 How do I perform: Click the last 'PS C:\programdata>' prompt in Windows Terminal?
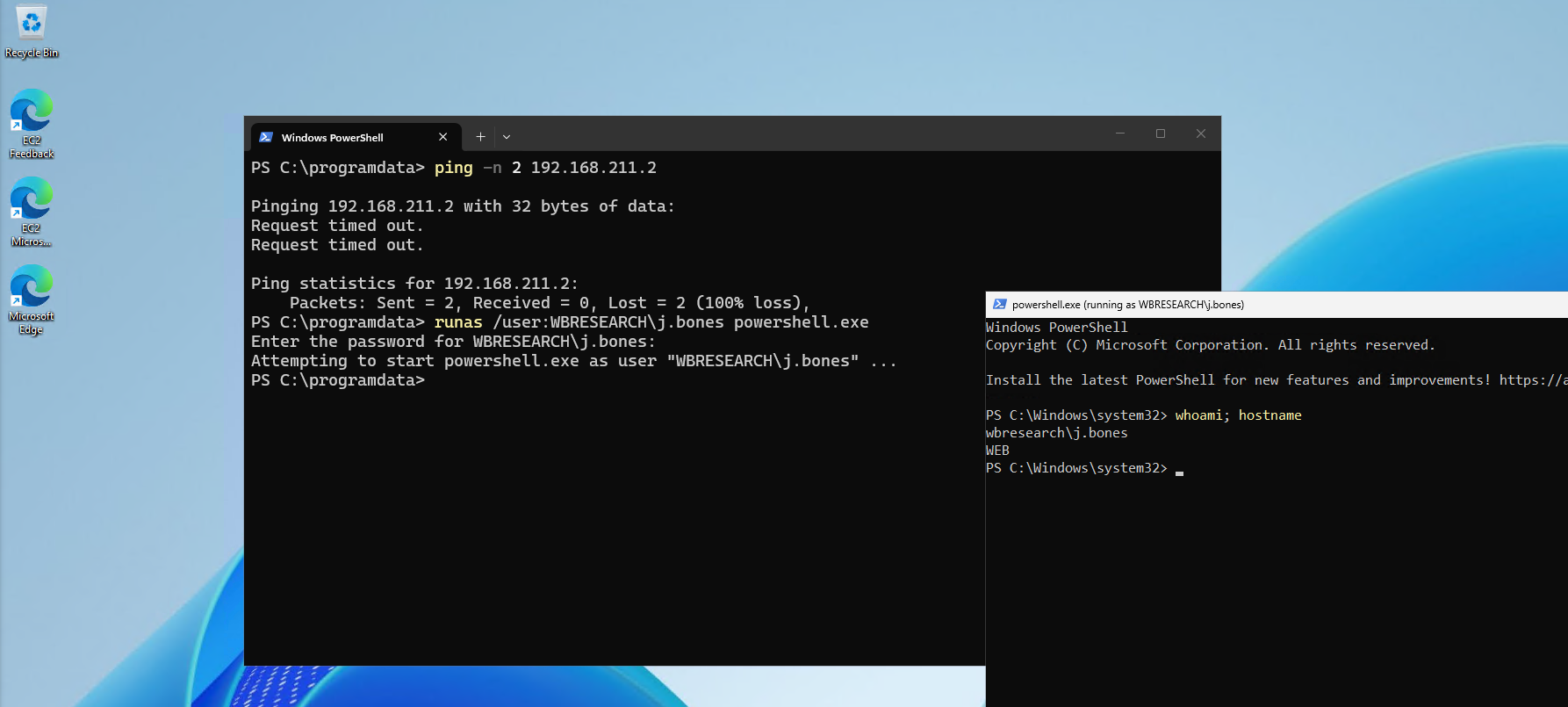click(338, 380)
